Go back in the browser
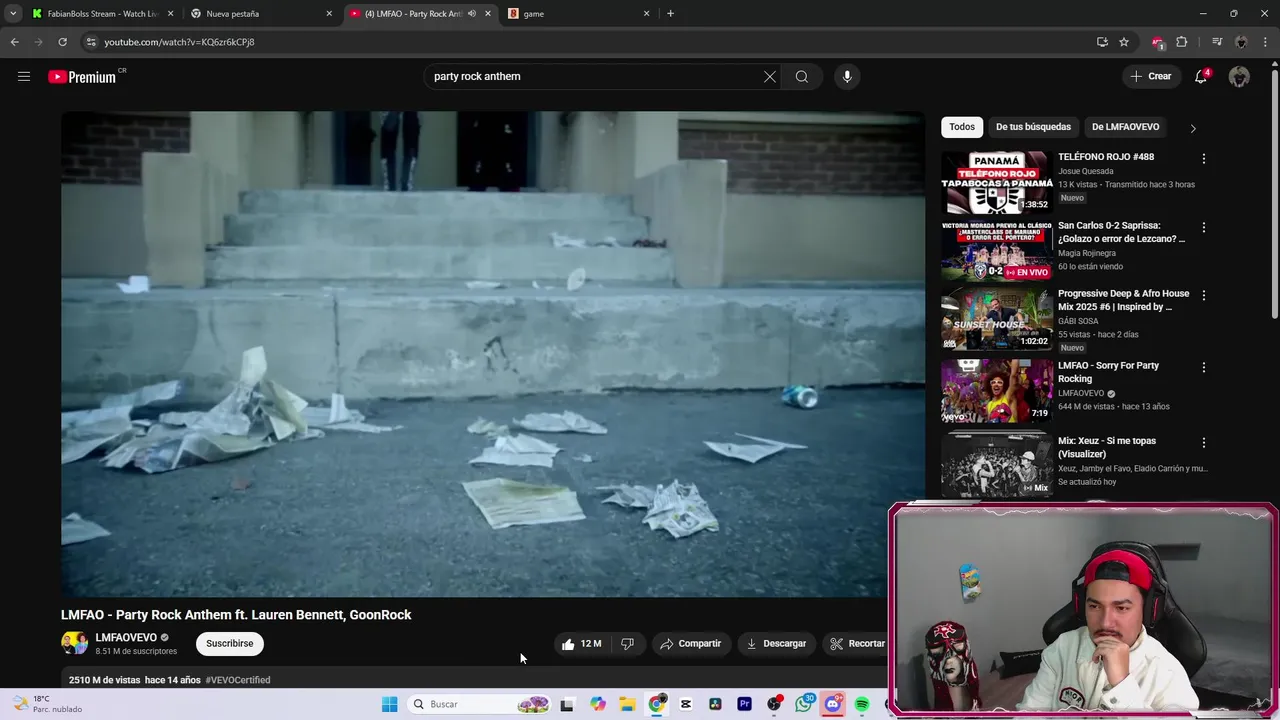 pos(14,42)
